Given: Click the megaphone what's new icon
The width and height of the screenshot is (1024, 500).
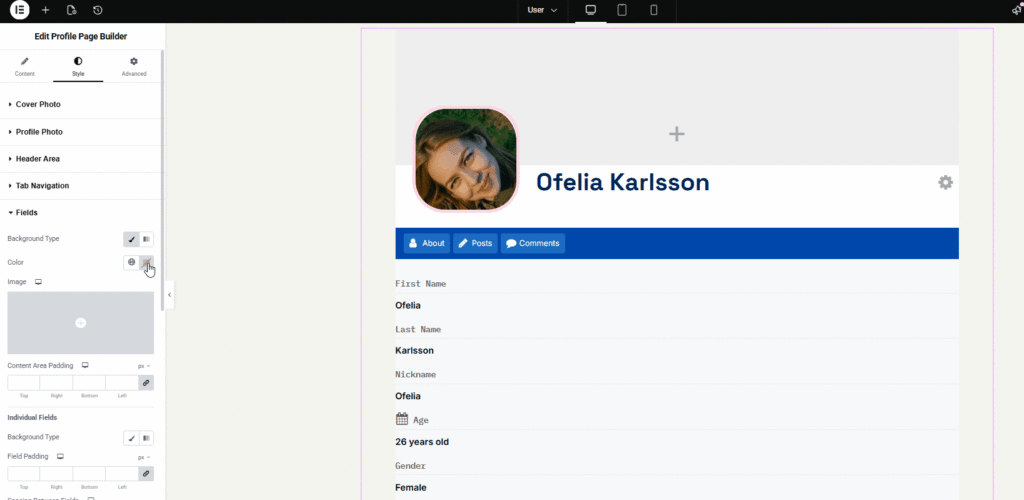Looking at the screenshot, I should (x=1017, y=9).
